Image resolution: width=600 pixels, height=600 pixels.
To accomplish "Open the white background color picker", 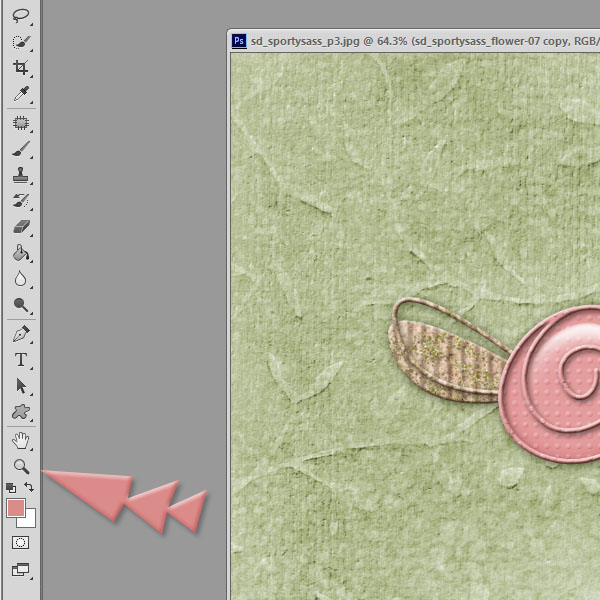I will pos(30,521).
